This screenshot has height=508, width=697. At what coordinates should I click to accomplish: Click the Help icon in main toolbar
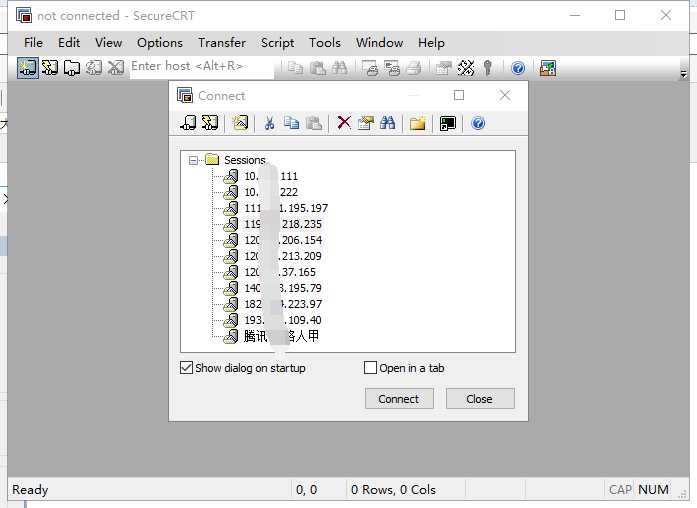518,68
